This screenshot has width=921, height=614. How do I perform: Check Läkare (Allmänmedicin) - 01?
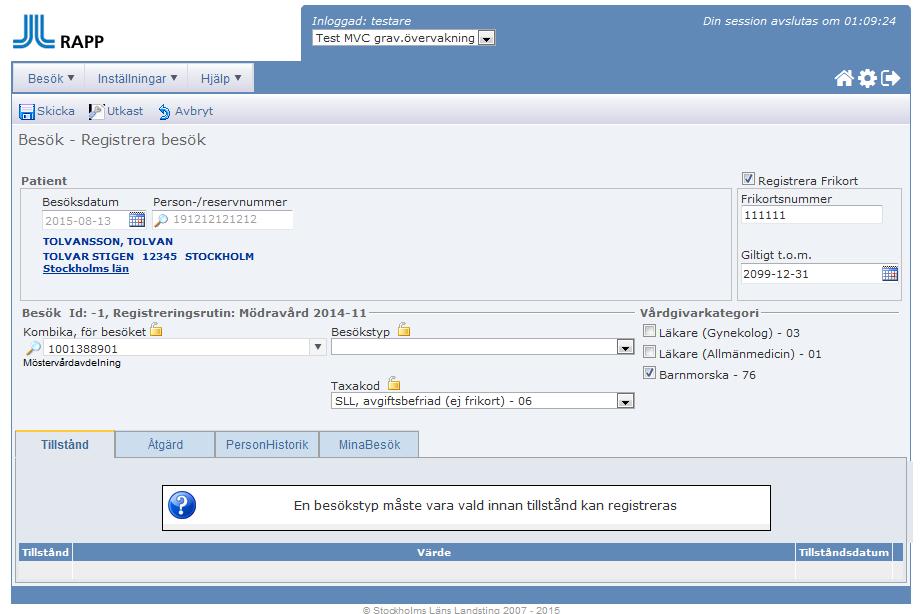(649, 352)
